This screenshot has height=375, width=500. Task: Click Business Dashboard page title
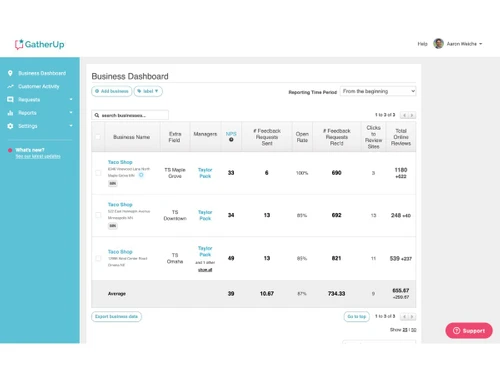tap(130, 76)
